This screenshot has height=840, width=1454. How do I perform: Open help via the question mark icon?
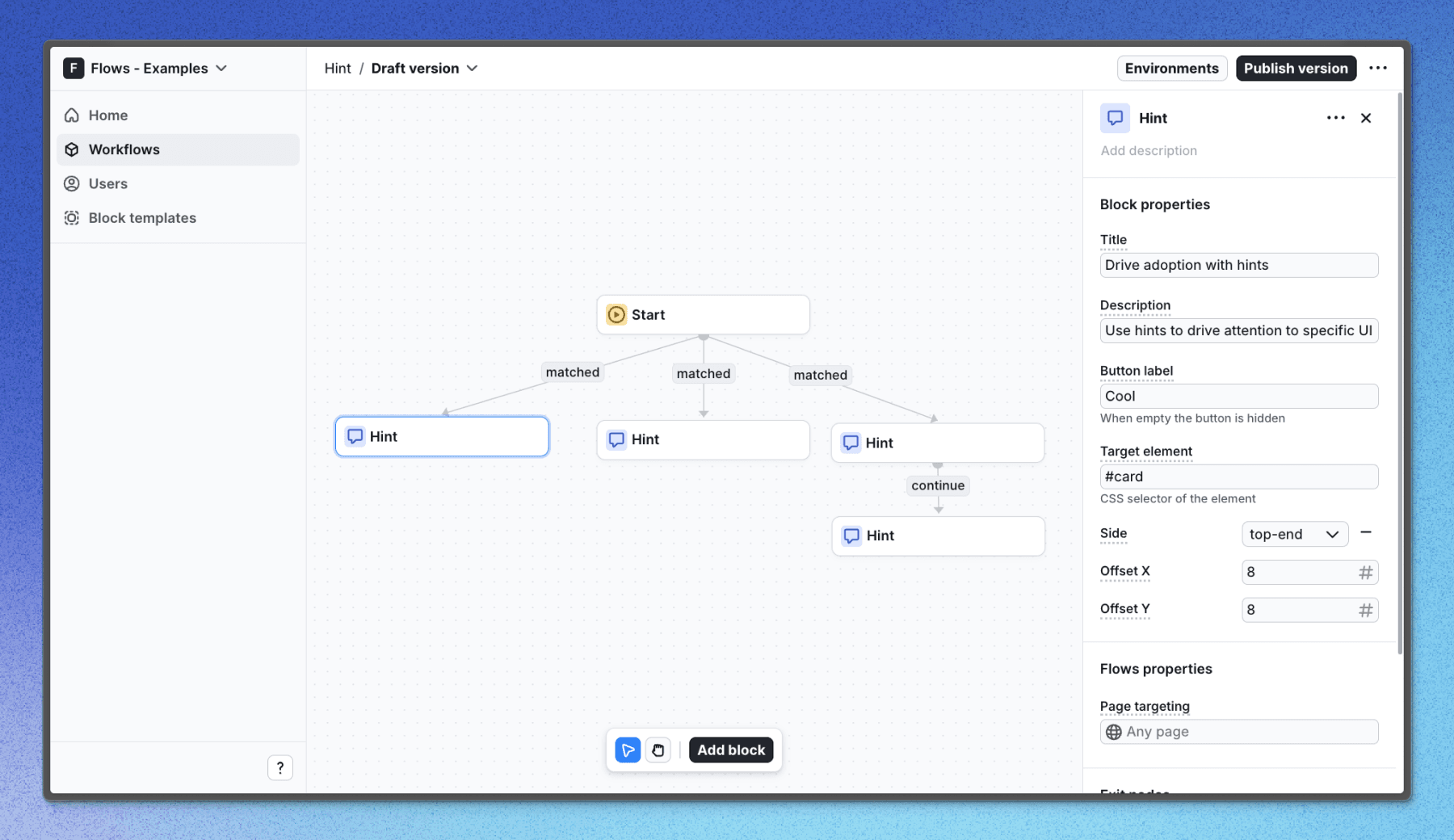pyautogui.click(x=280, y=767)
